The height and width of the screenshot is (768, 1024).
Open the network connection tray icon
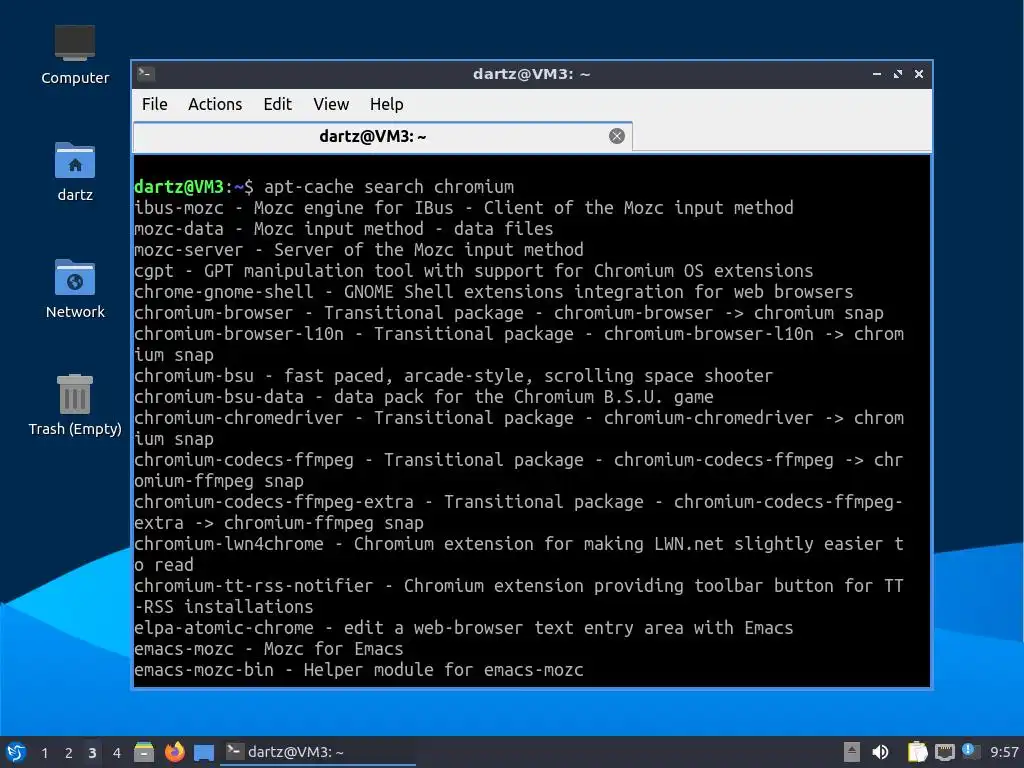[944, 752]
